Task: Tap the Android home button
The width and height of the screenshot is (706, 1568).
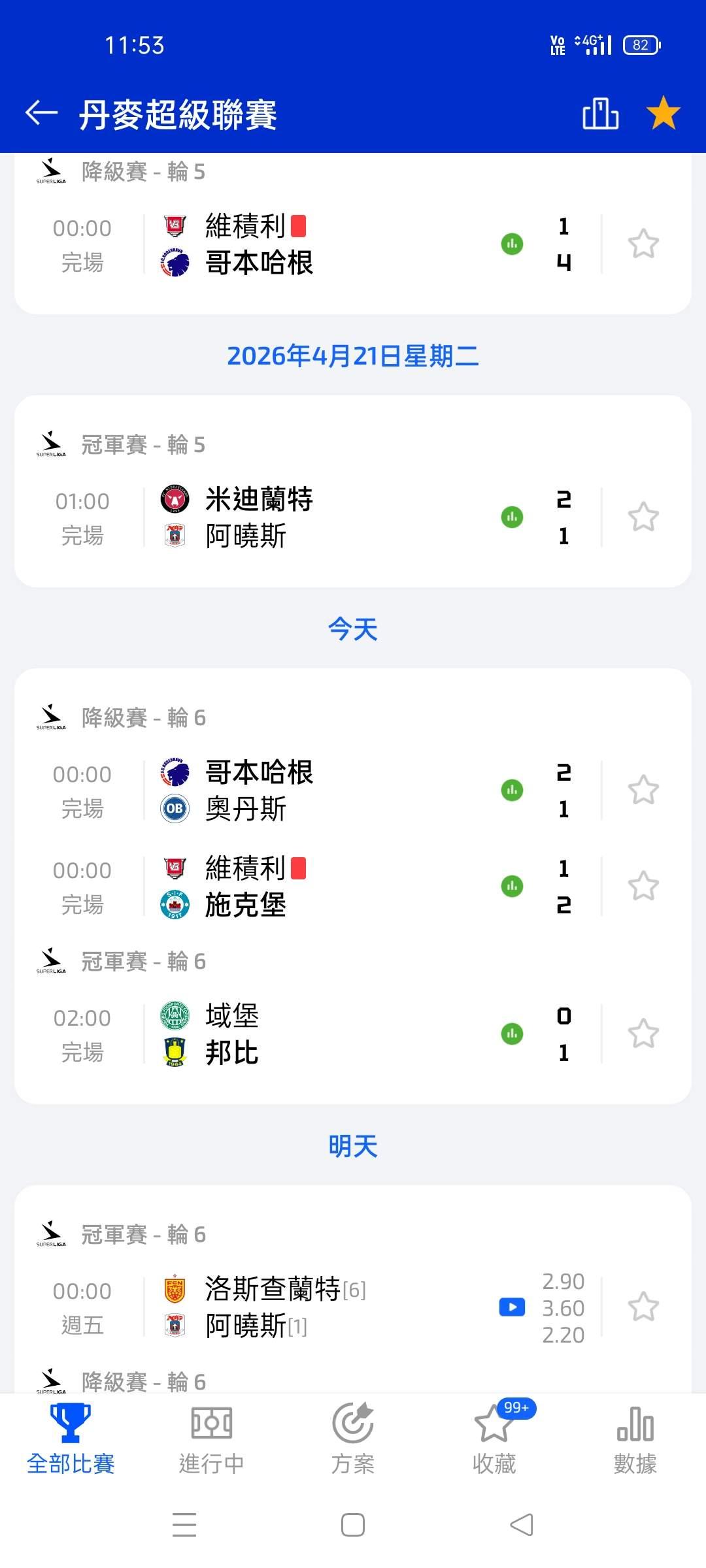Action: (353, 1526)
